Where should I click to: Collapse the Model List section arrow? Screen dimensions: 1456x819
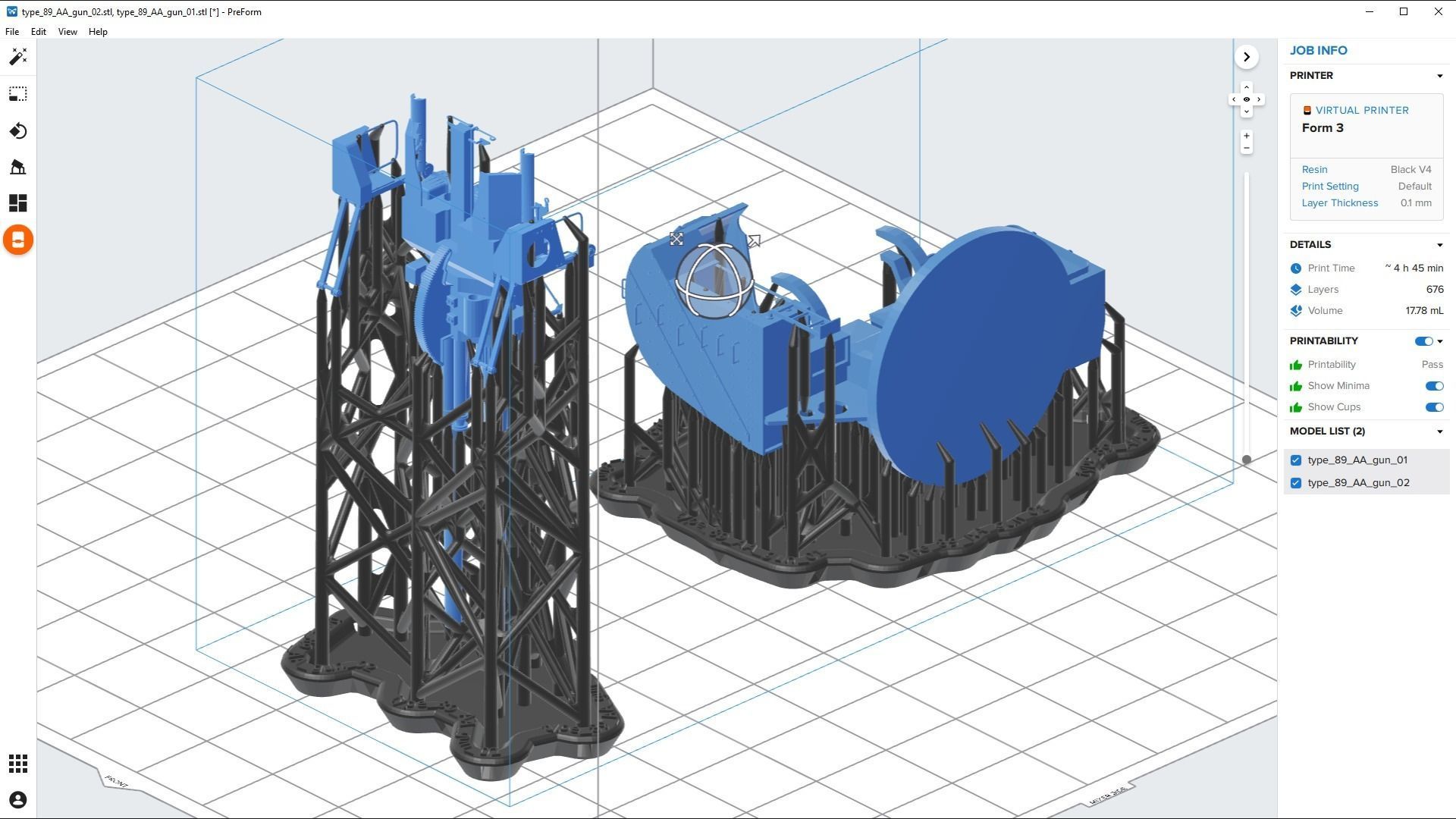(x=1439, y=431)
